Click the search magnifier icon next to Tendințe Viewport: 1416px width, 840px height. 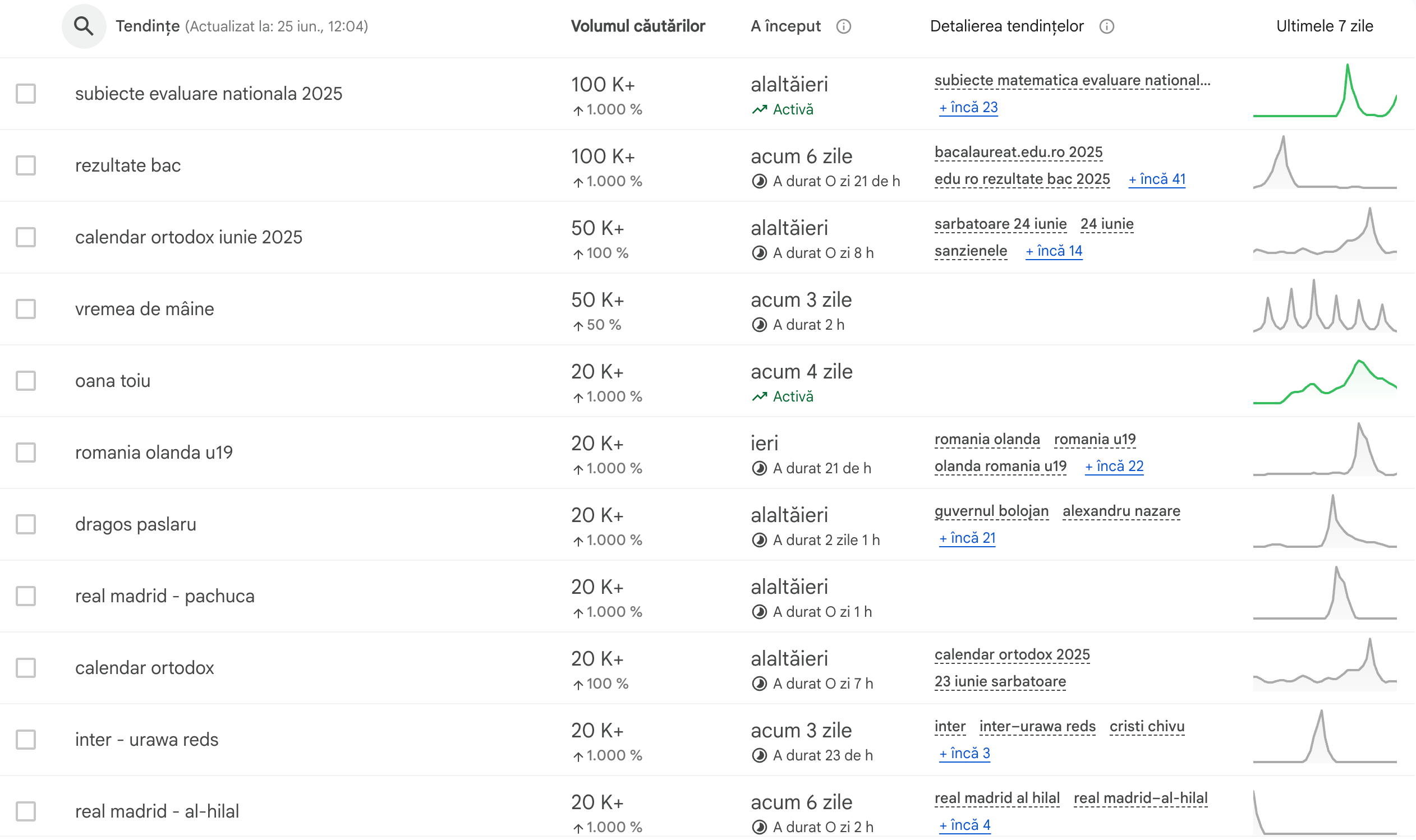pos(84,26)
